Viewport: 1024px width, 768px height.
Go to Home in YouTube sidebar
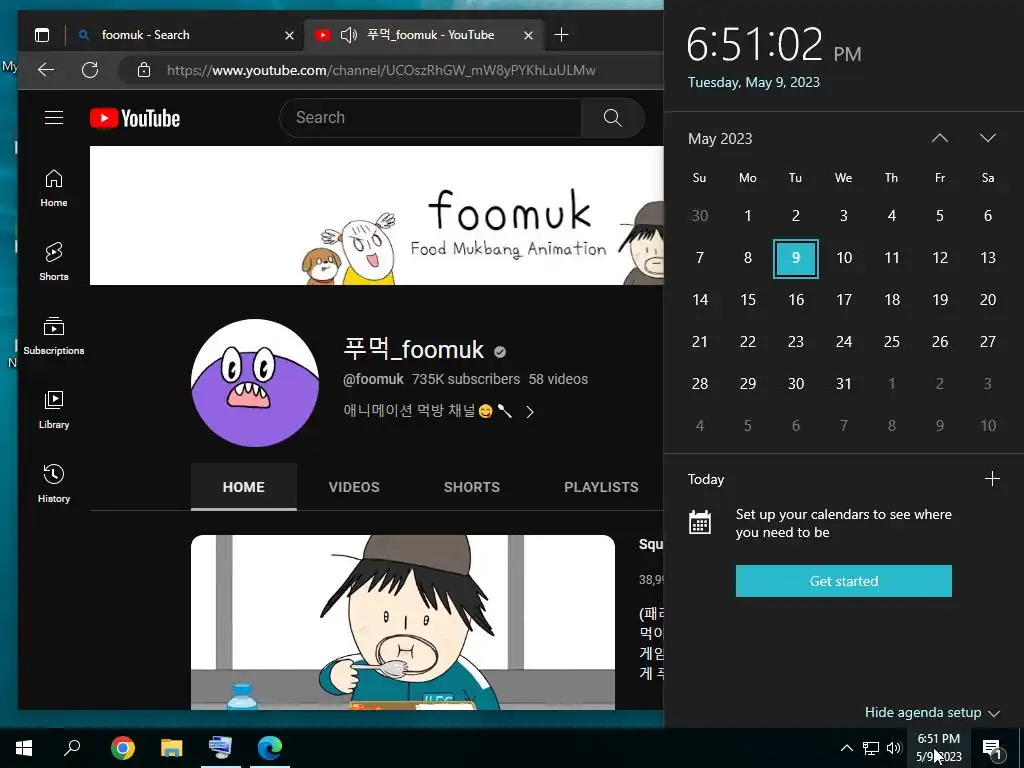(x=54, y=188)
